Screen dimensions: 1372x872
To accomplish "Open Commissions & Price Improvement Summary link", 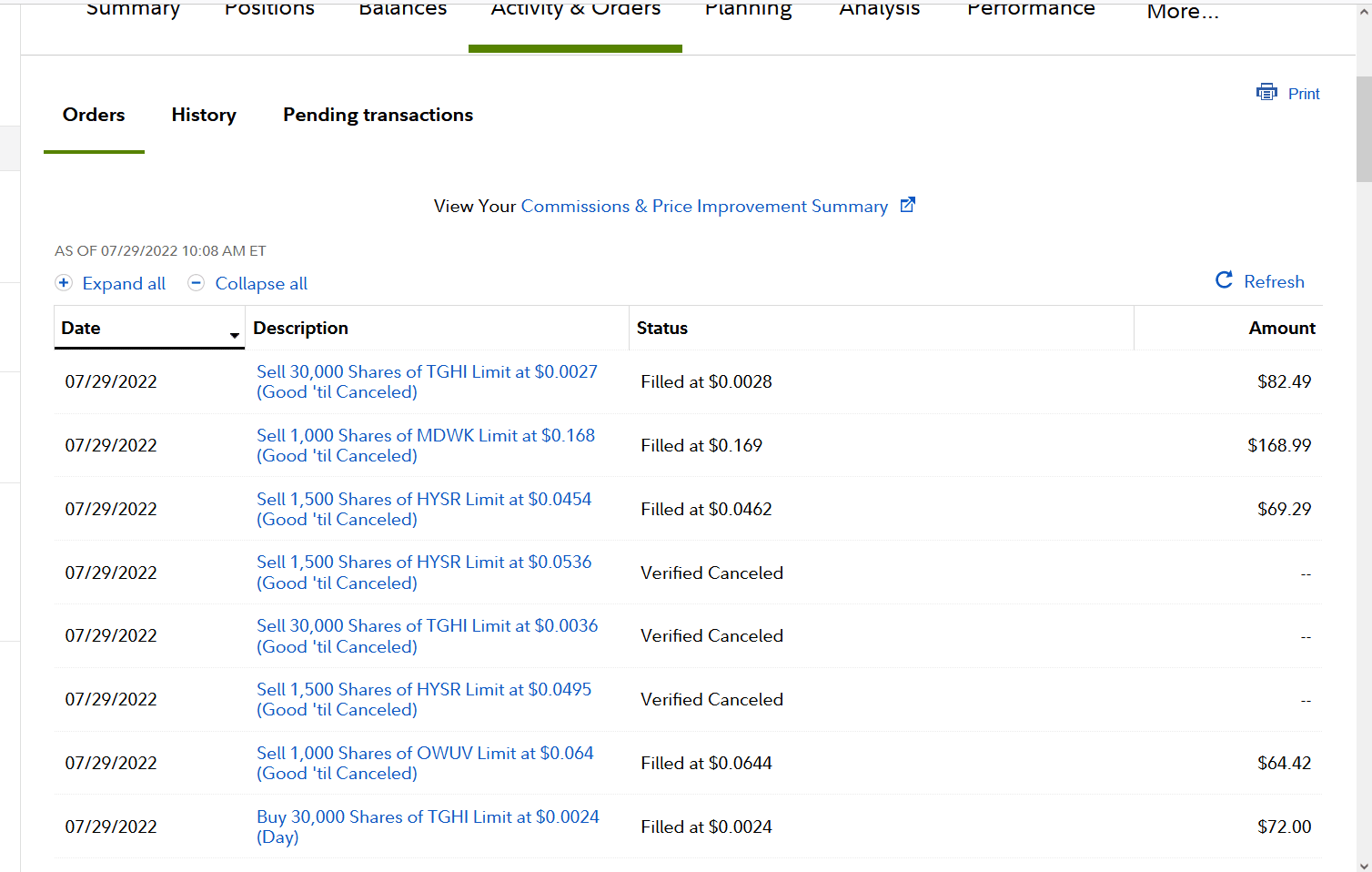I will coord(704,207).
